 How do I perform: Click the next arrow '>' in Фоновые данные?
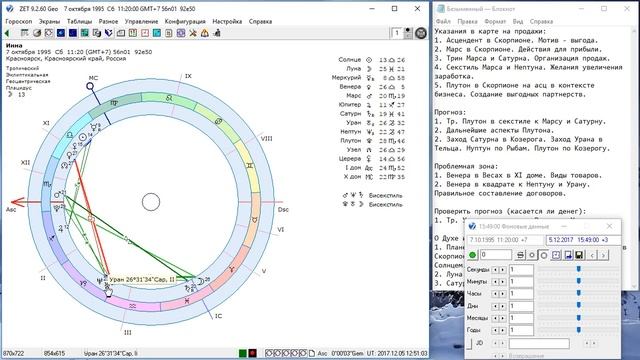(x=603, y=255)
